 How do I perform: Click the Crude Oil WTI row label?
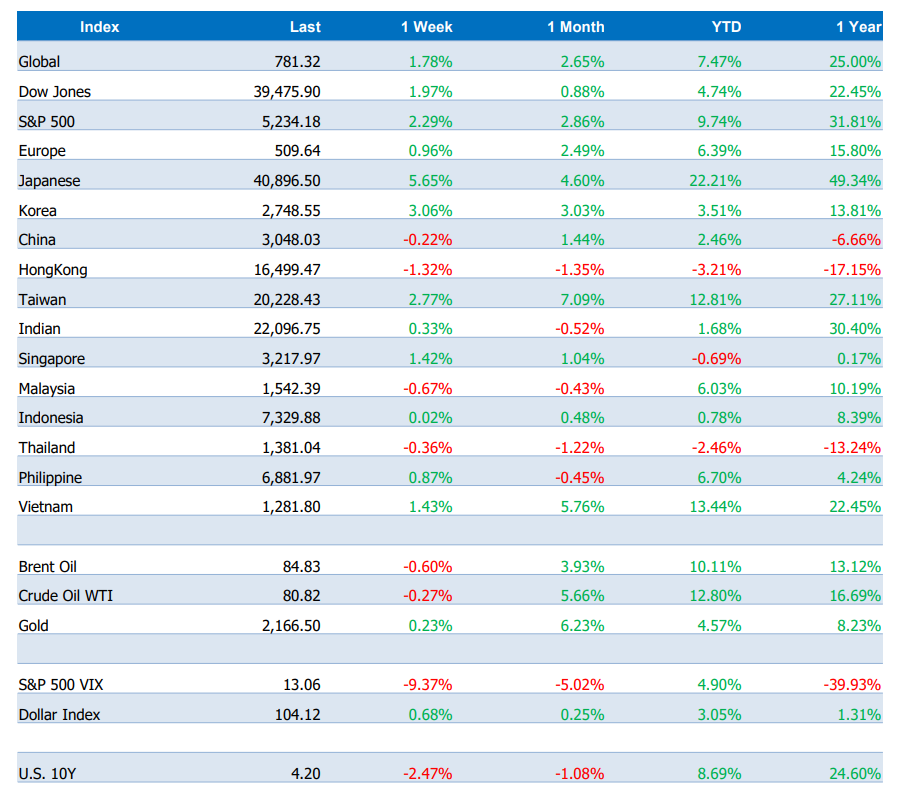point(63,596)
